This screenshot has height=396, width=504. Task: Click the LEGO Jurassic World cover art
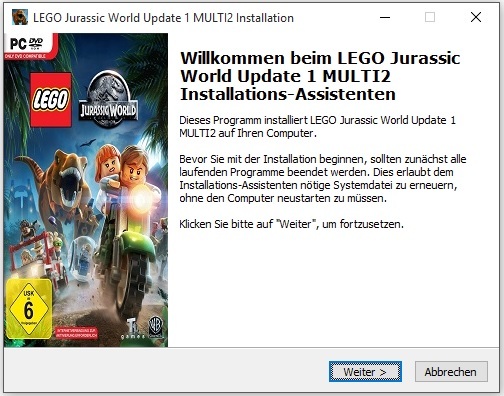86,190
